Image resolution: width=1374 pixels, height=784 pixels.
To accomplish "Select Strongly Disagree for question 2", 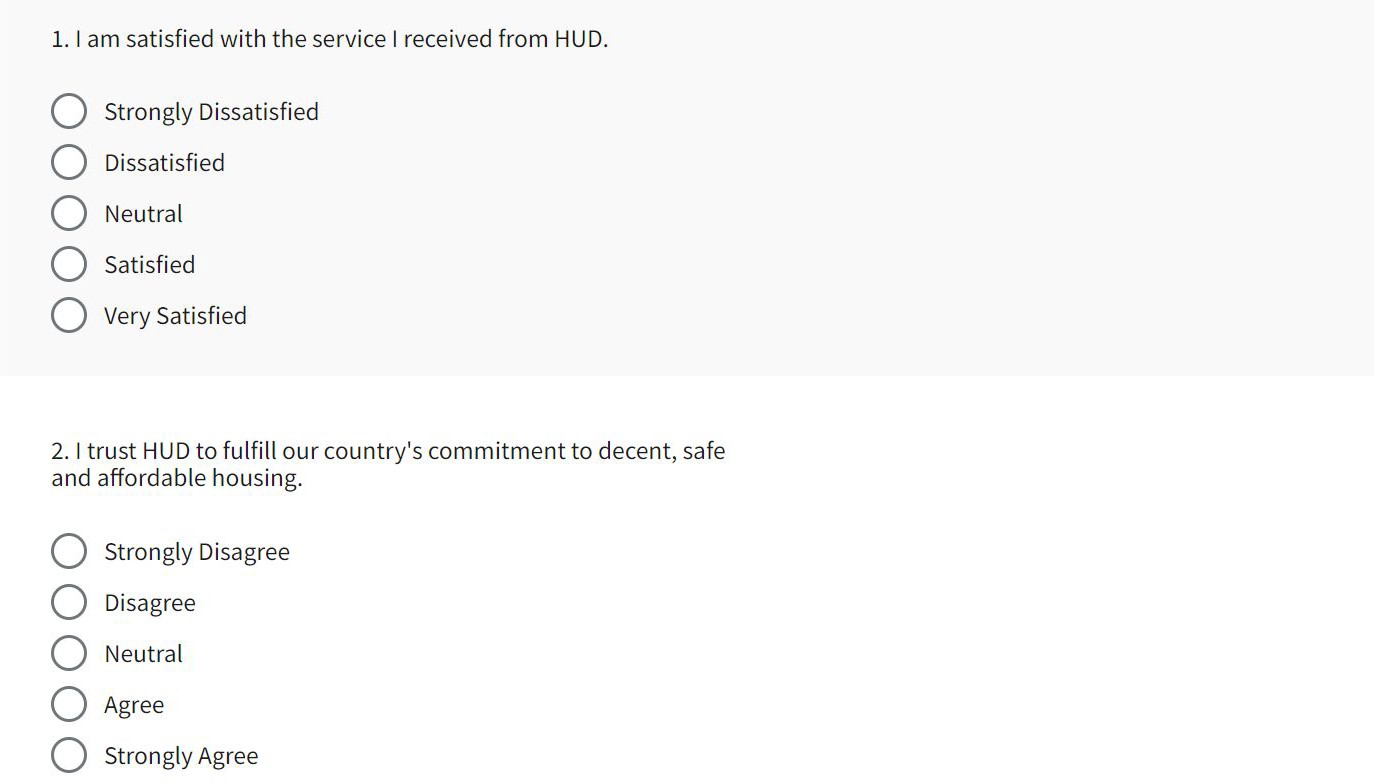I will [x=68, y=552].
